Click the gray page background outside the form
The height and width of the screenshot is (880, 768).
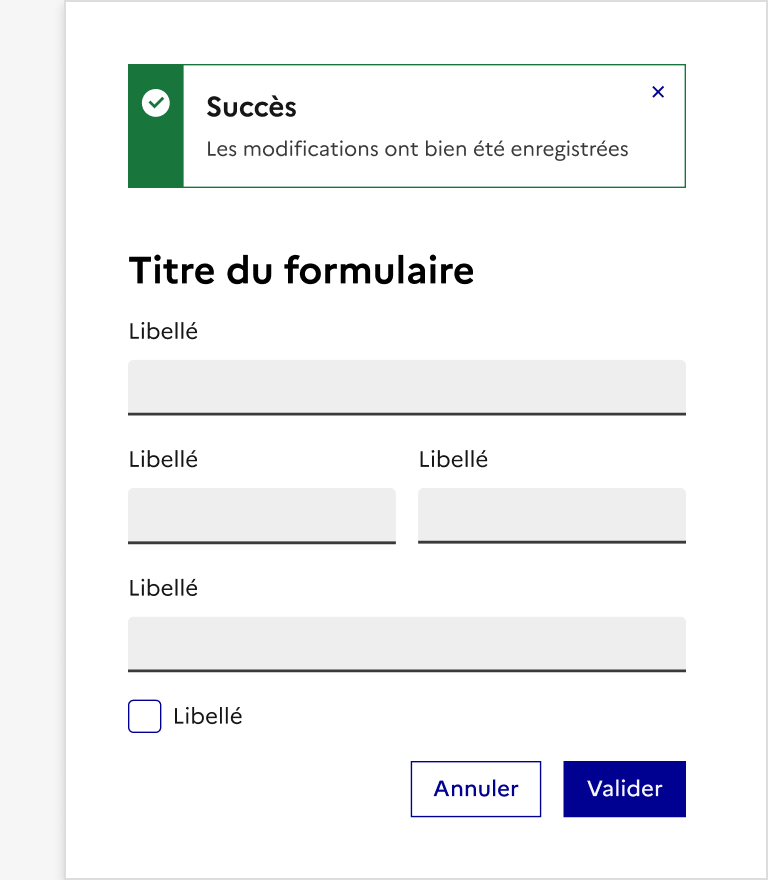30,440
